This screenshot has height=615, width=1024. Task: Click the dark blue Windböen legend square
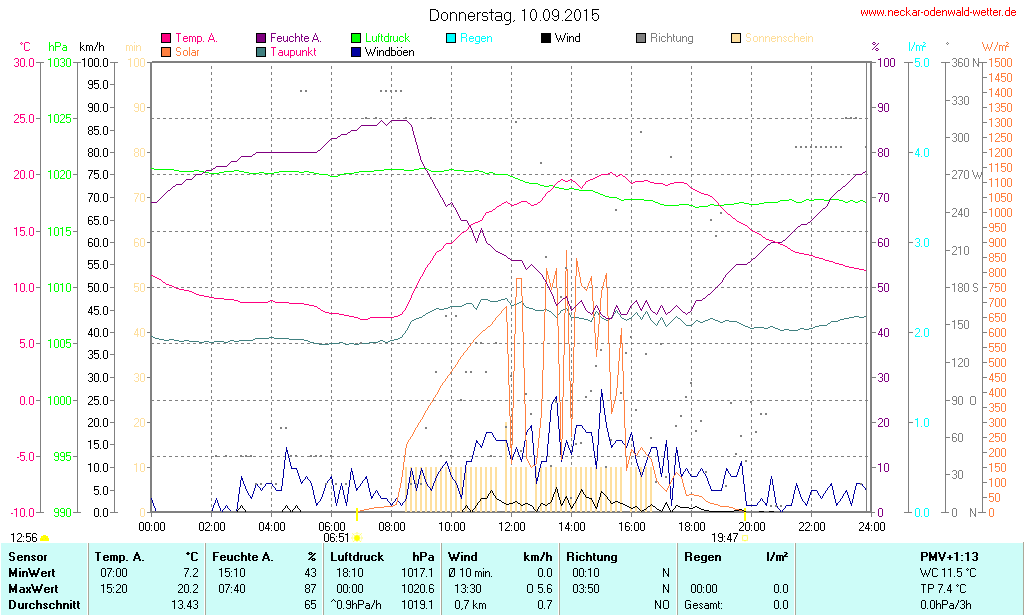pos(357,52)
